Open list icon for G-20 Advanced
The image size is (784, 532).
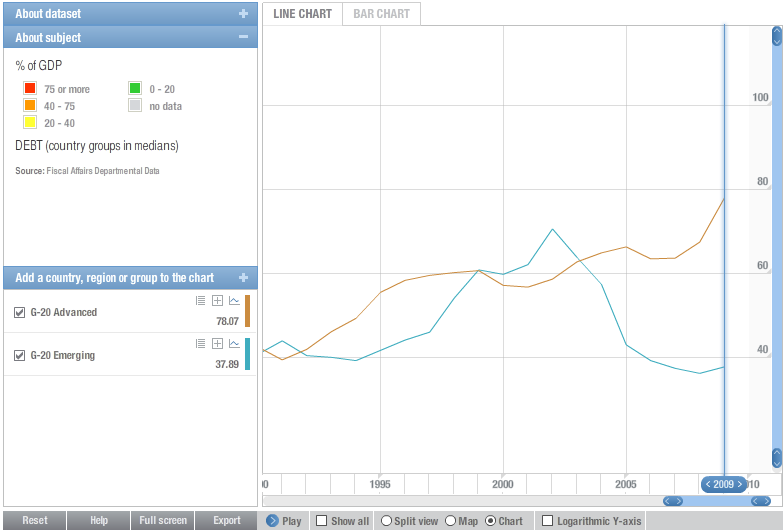200,300
